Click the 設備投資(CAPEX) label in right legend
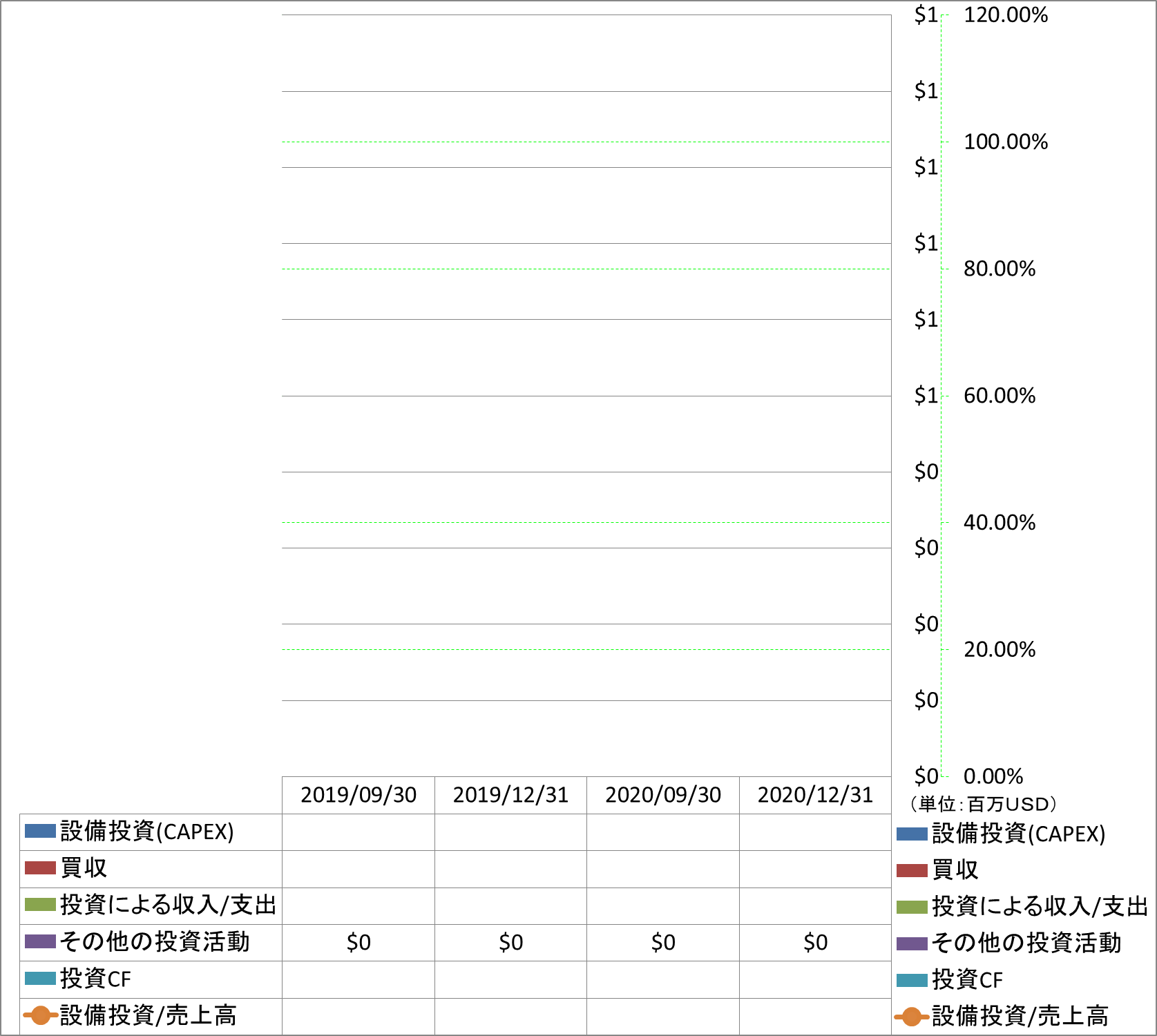The width and height of the screenshot is (1157, 1036). click(x=1019, y=834)
